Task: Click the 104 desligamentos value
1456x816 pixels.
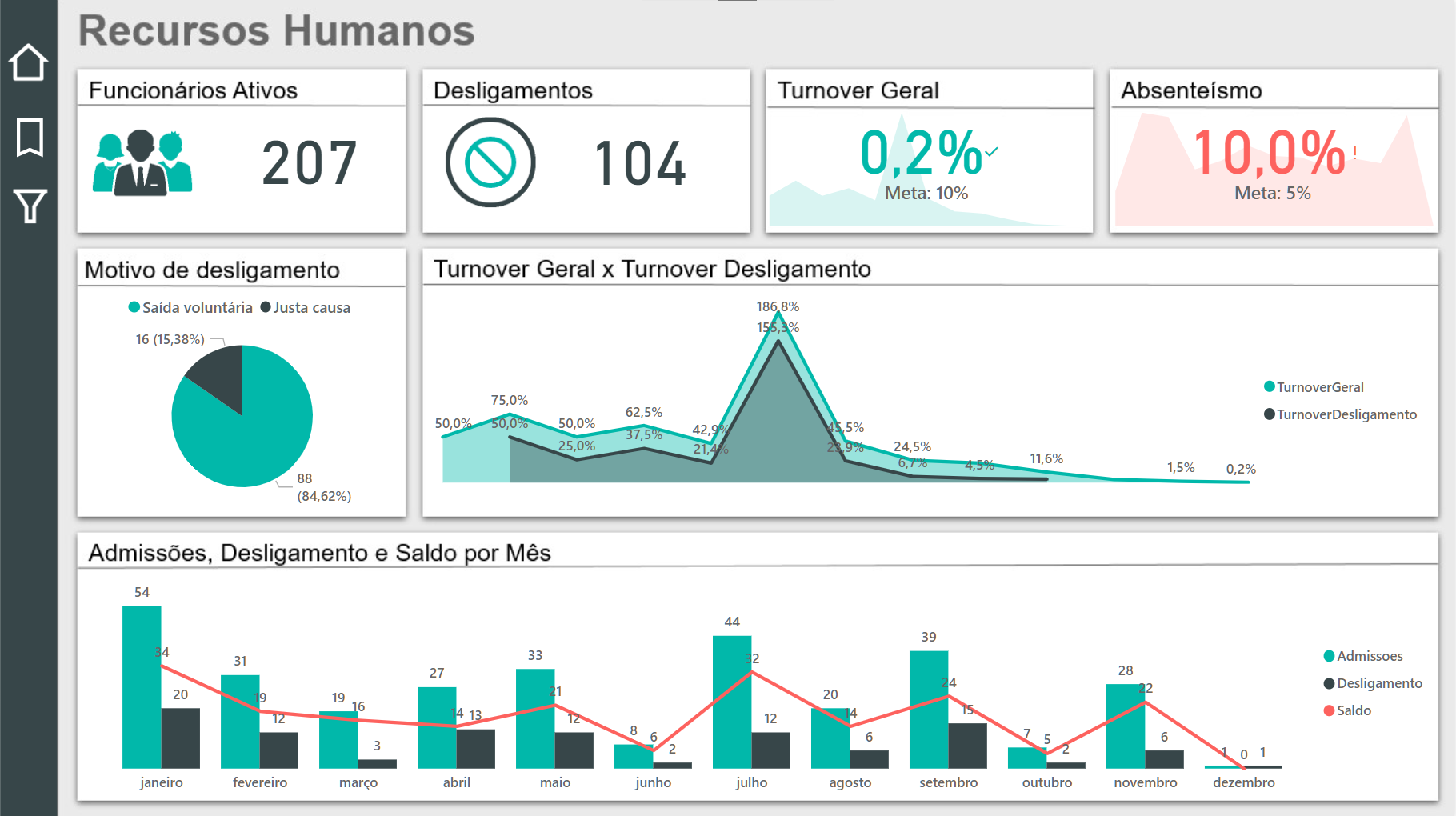Action: click(640, 163)
